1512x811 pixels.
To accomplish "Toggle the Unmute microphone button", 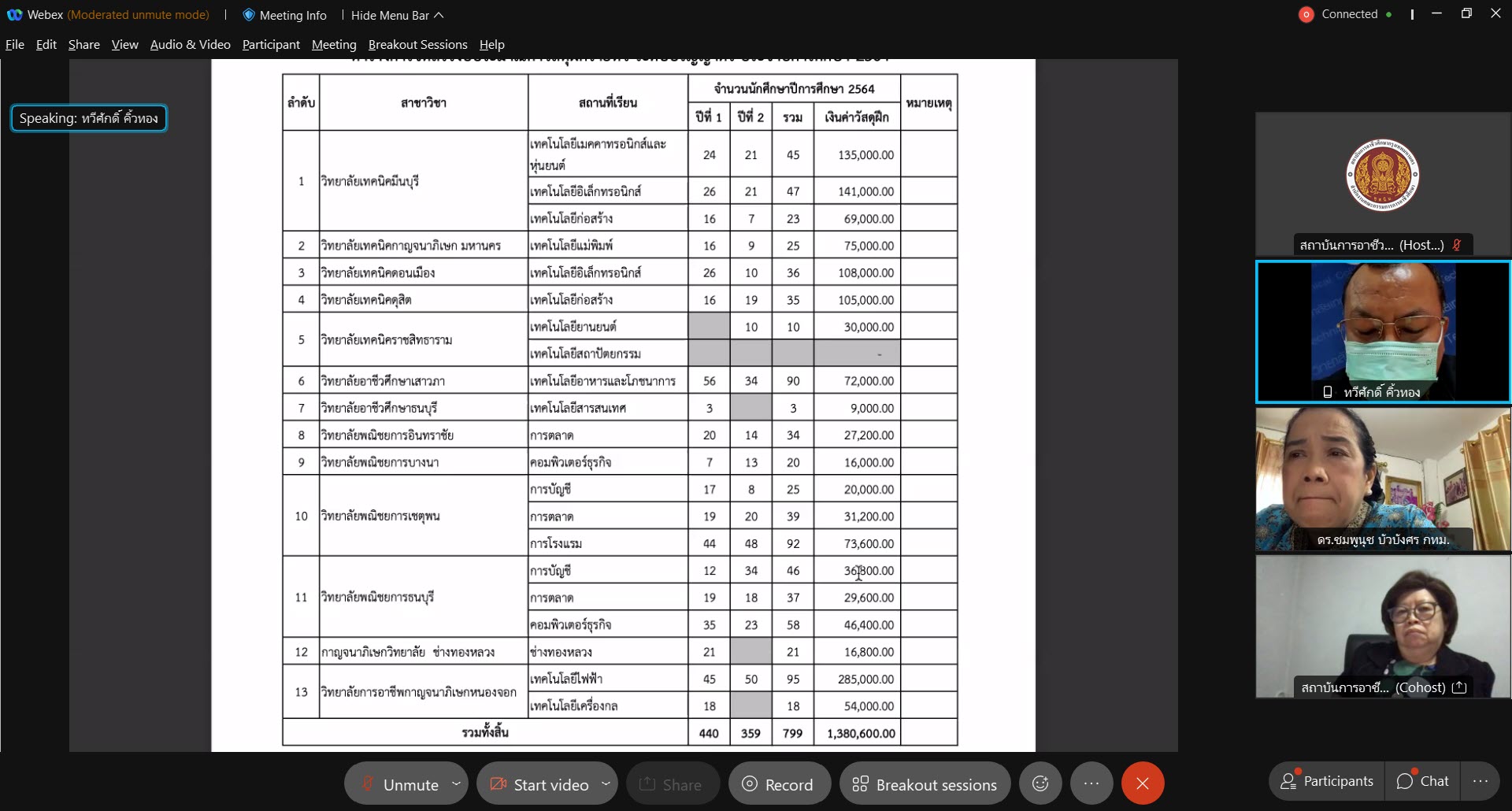I will coord(399,784).
